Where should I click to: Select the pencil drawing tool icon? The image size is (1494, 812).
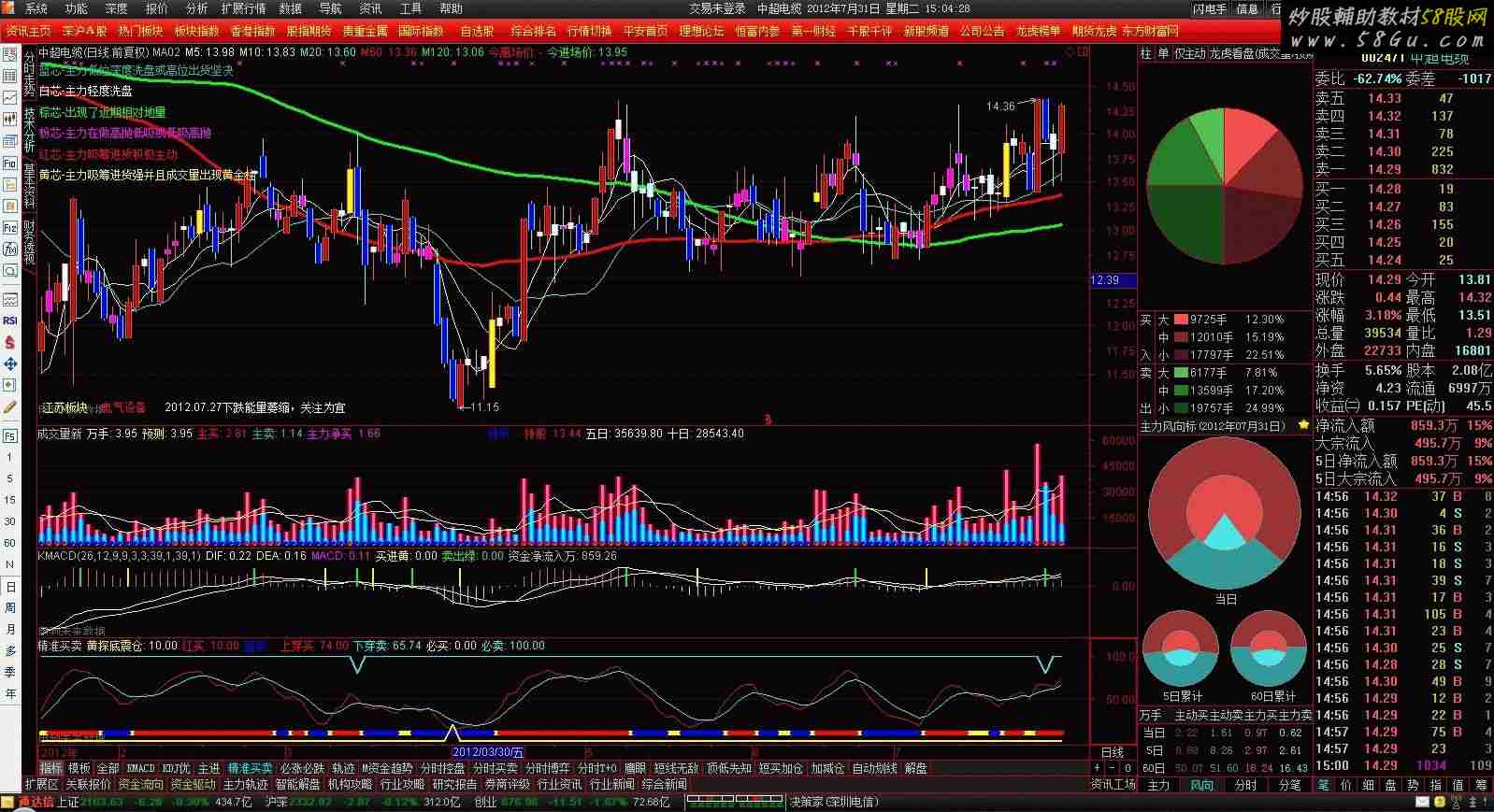coord(10,407)
